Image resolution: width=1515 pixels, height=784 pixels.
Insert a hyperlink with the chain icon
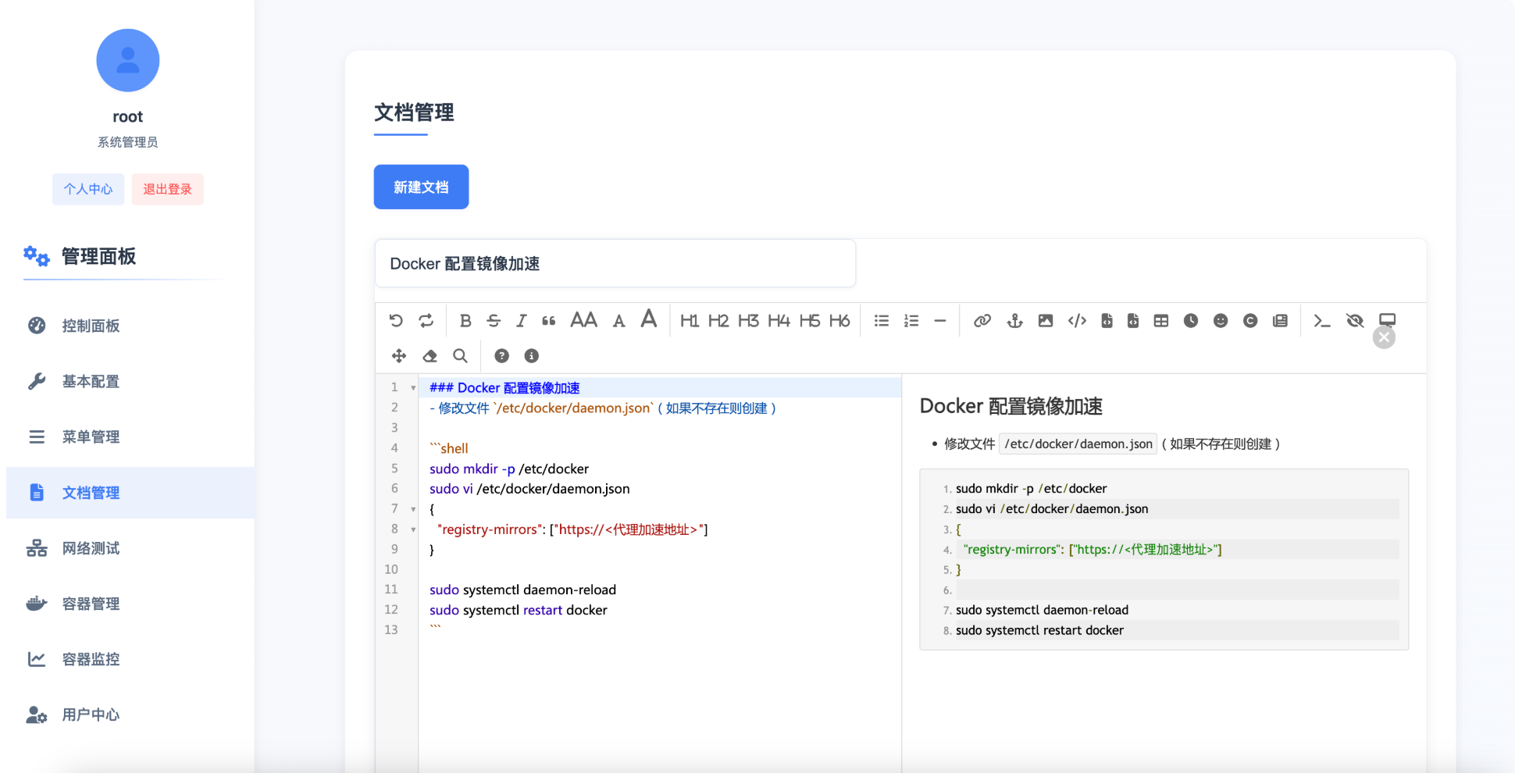coord(982,320)
